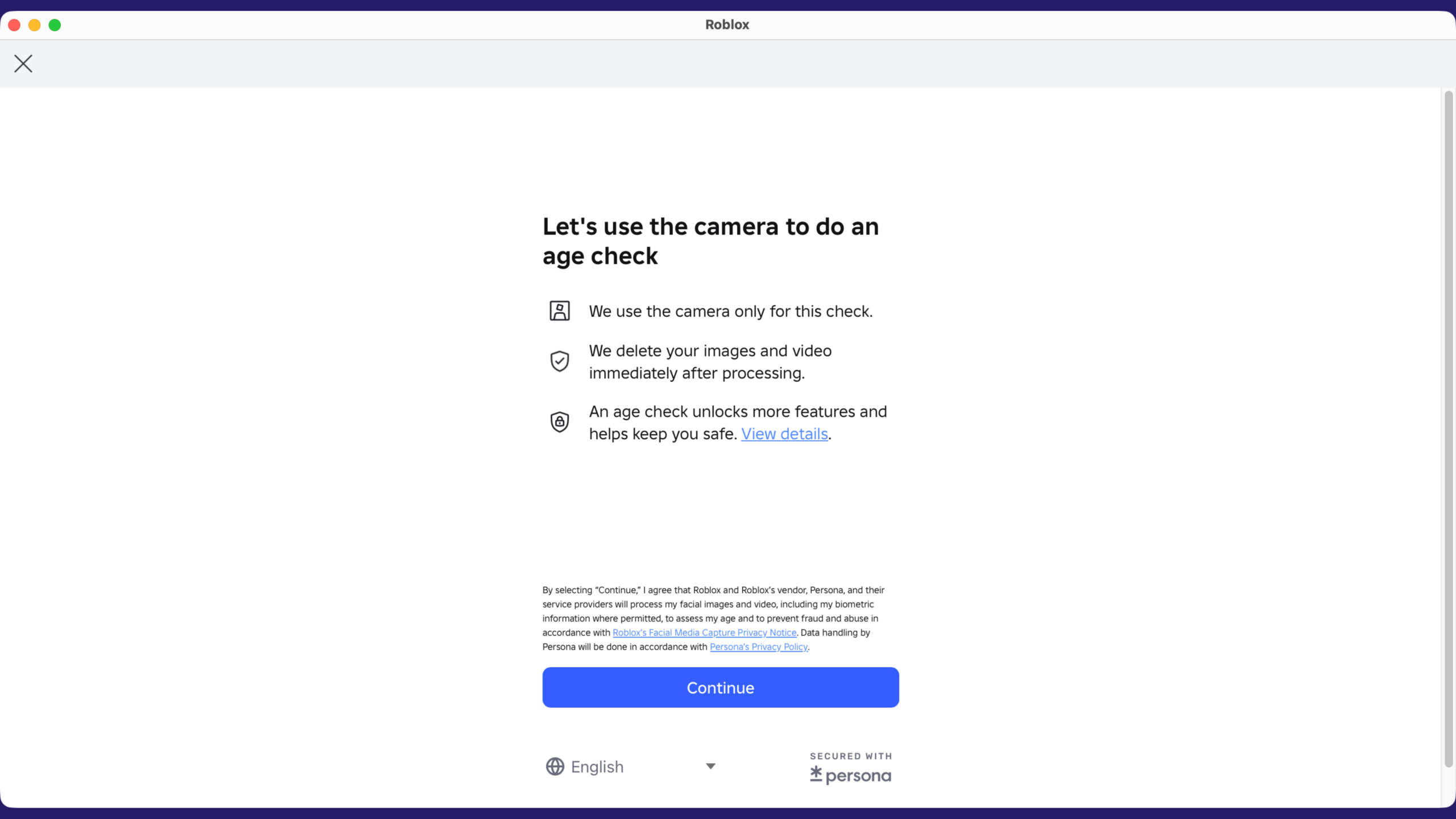Click the globe language icon
The image size is (1456, 819).
(x=555, y=766)
